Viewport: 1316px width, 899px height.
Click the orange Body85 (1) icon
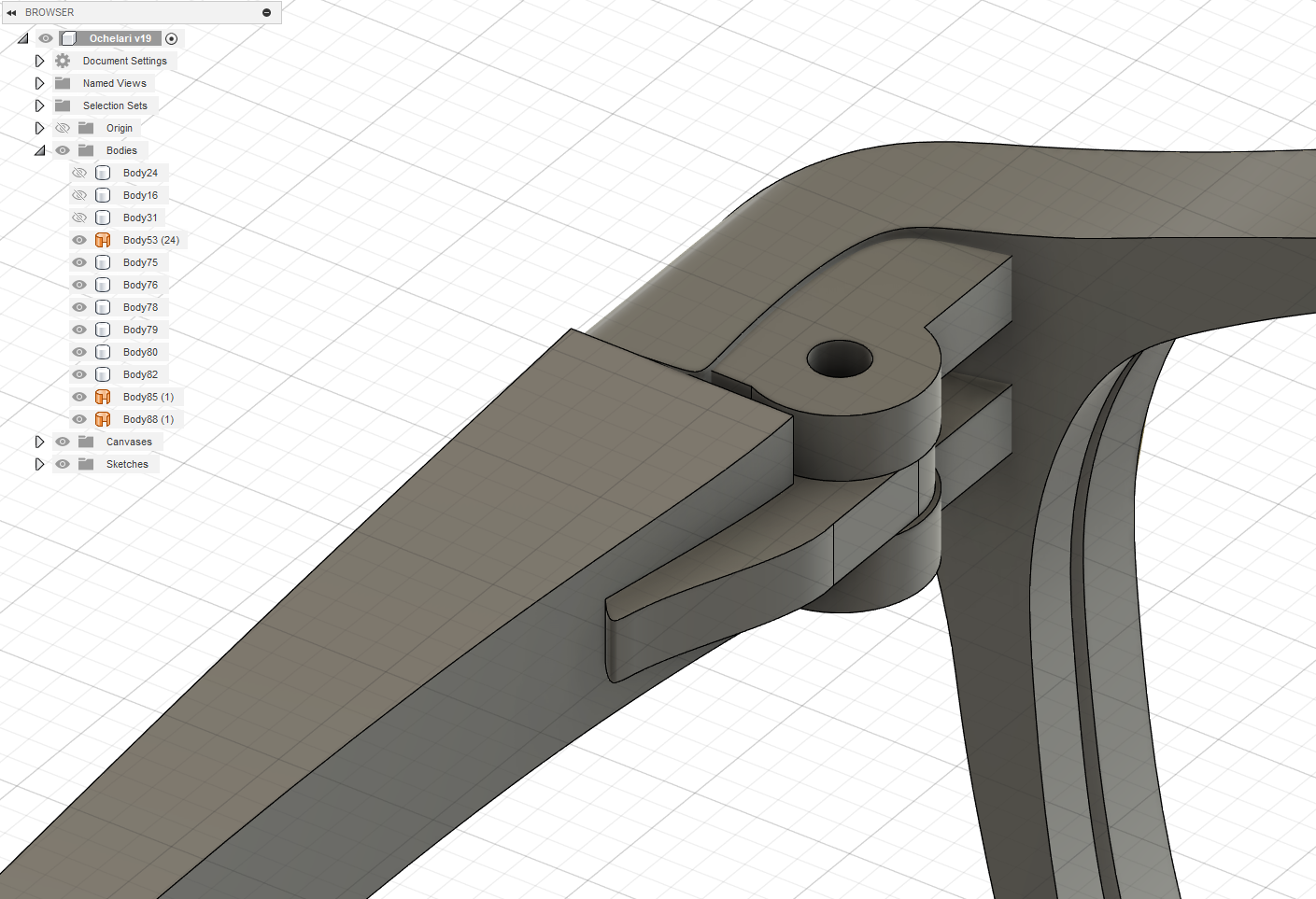tap(103, 397)
